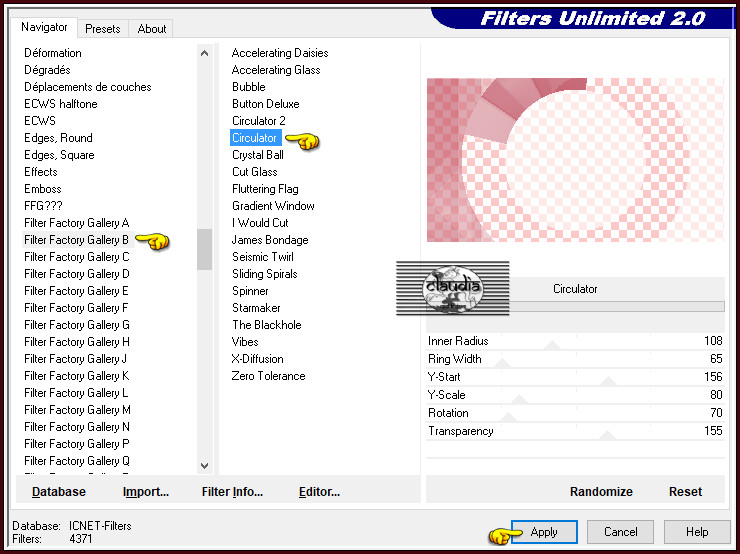Image resolution: width=740 pixels, height=554 pixels.
Task: Choose The Blackhole filter
Action: pyautogui.click(x=267, y=325)
